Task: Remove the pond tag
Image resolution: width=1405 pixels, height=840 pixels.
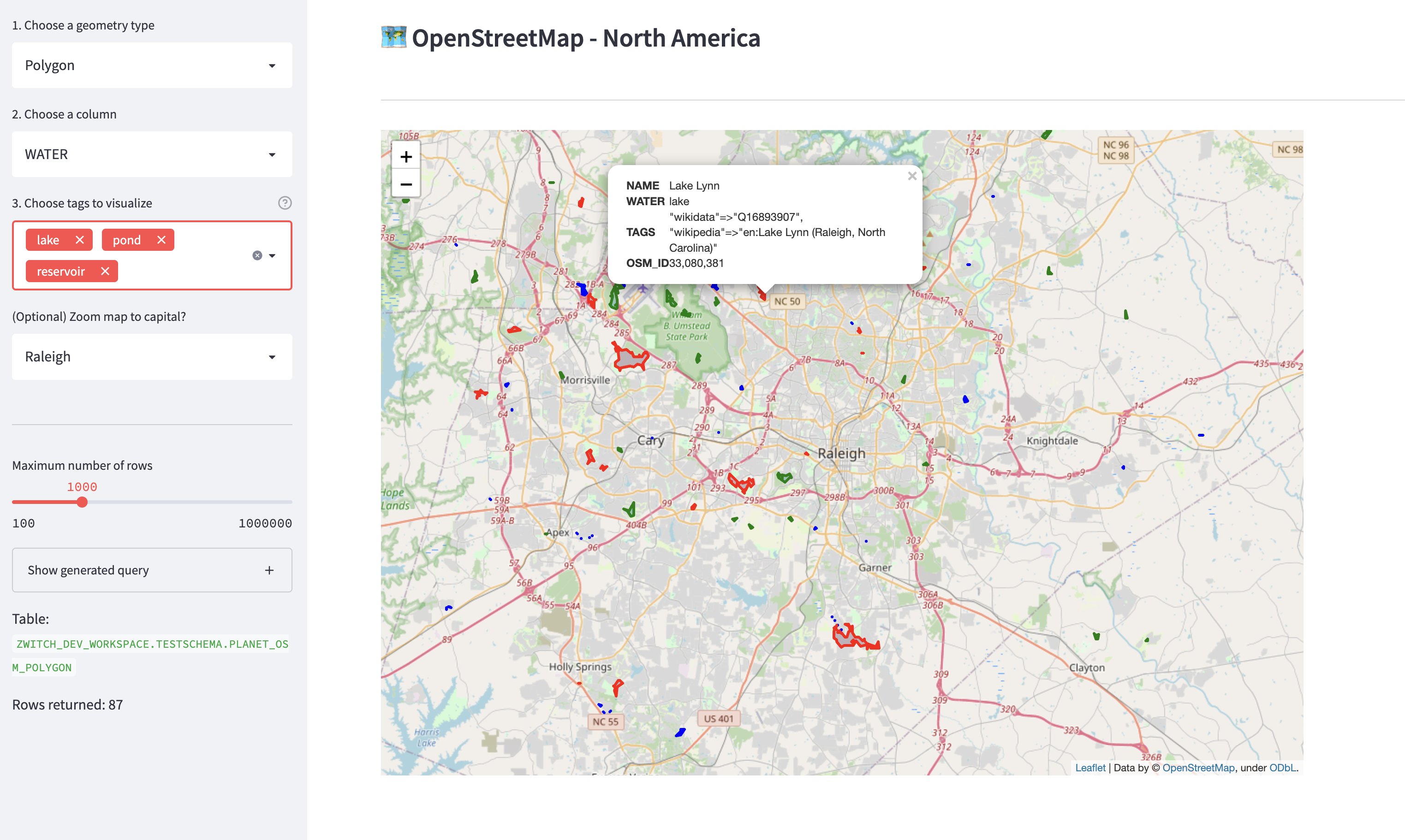Action: pos(161,240)
